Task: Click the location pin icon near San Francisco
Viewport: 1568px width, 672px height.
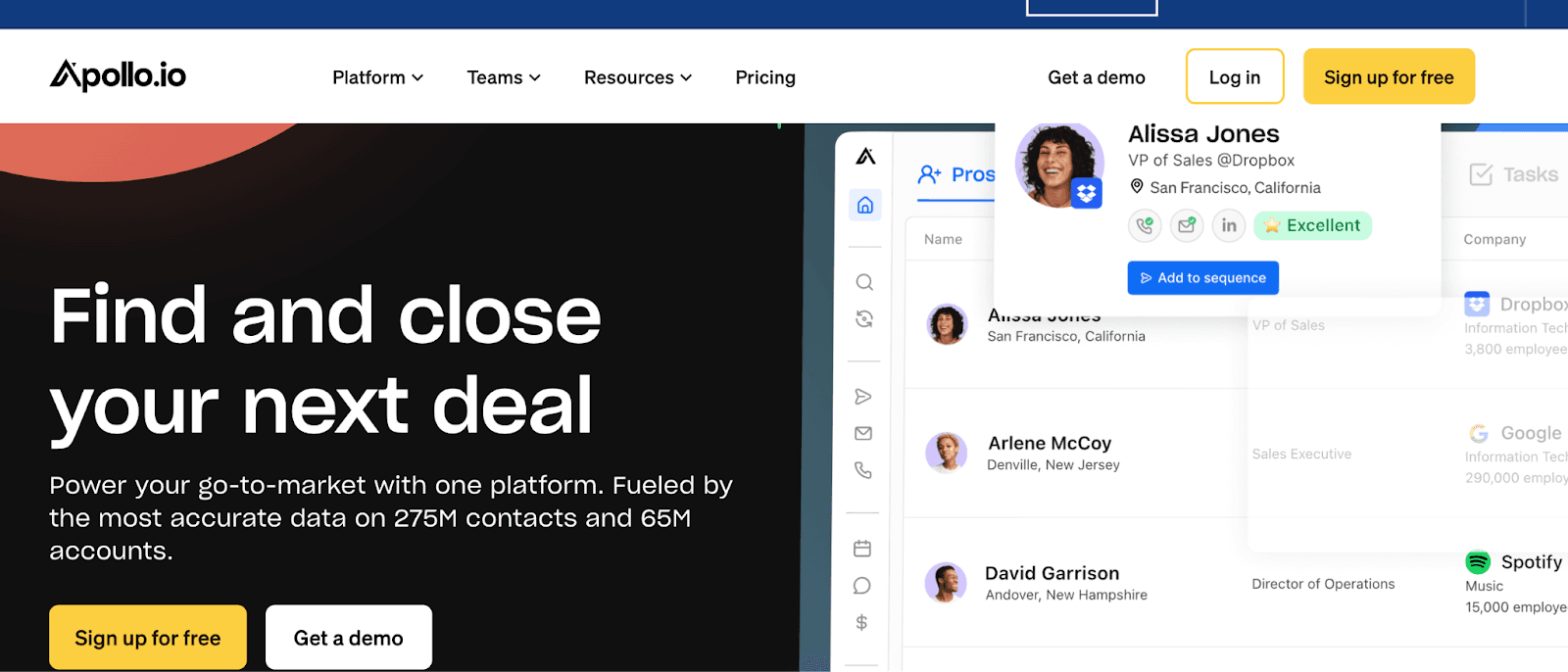Action: 1137,186
